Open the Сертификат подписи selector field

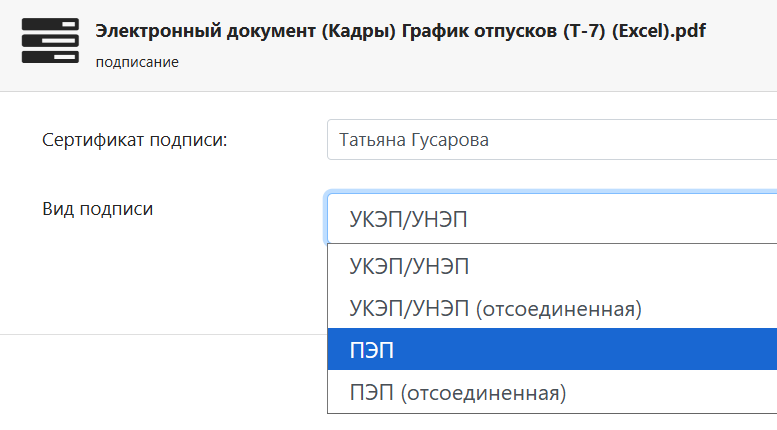552,140
